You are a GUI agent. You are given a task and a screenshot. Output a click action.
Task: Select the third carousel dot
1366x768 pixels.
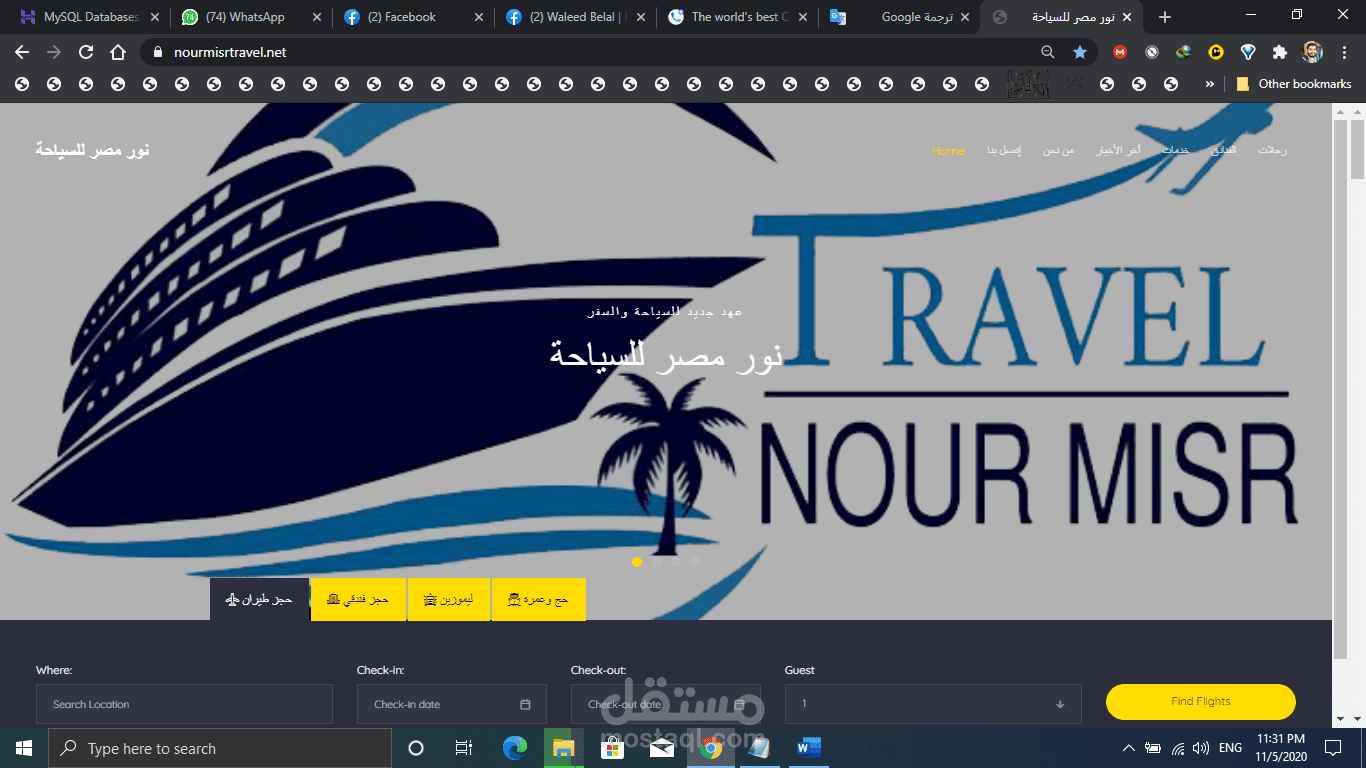[675, 562]
